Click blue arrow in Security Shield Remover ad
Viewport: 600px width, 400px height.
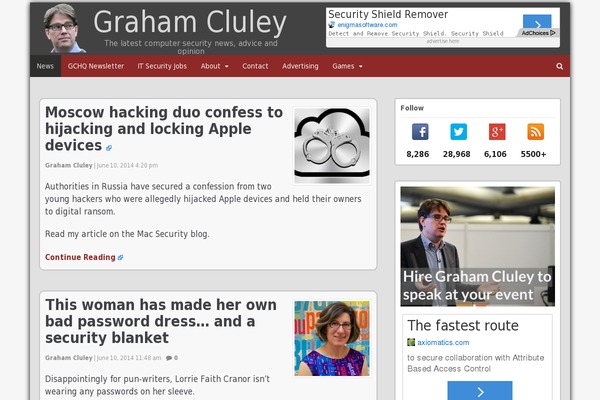537,22
